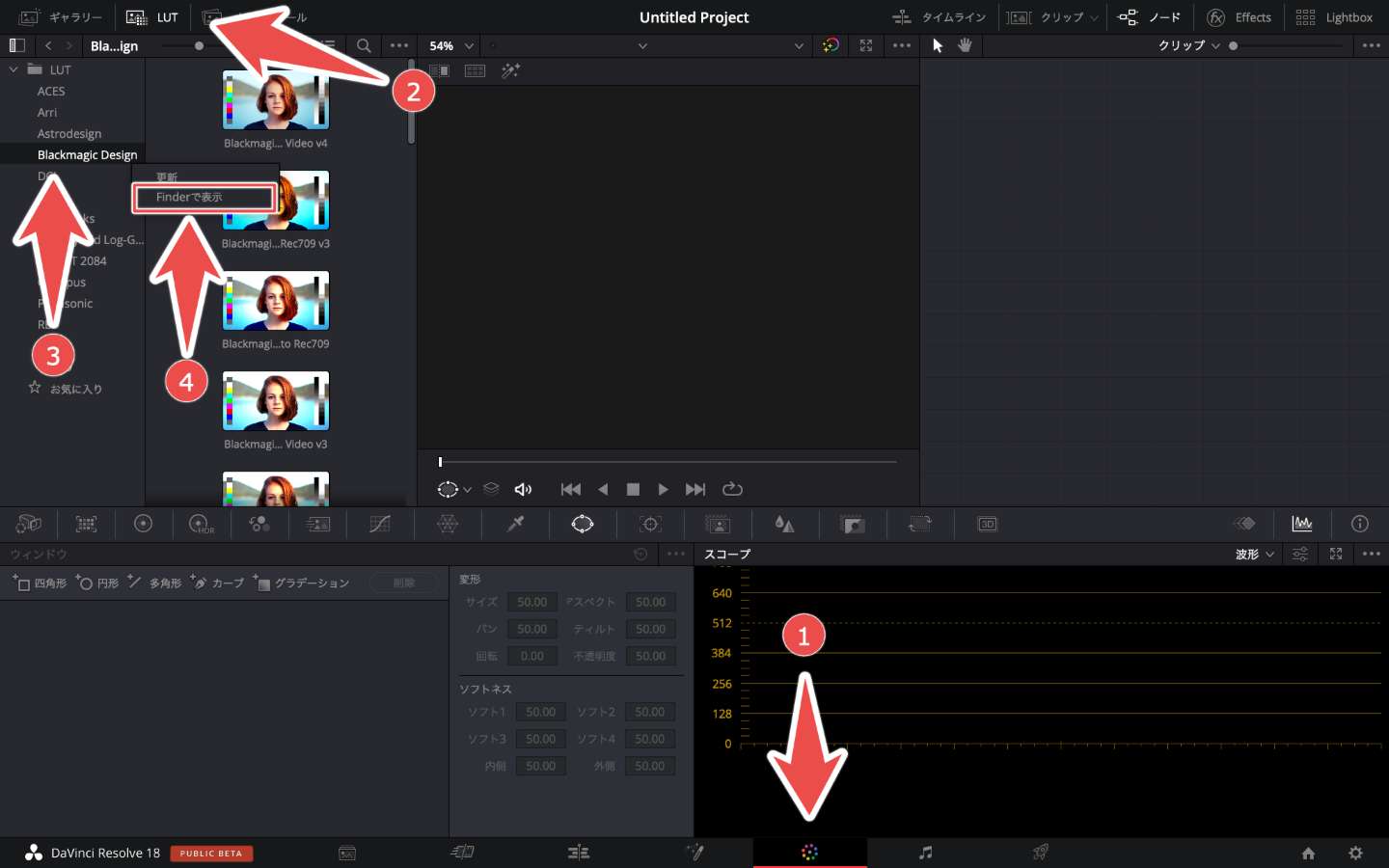Open the Keyframes palette
Viewport: 1389px width, 868px height.
coord(1245,524)
